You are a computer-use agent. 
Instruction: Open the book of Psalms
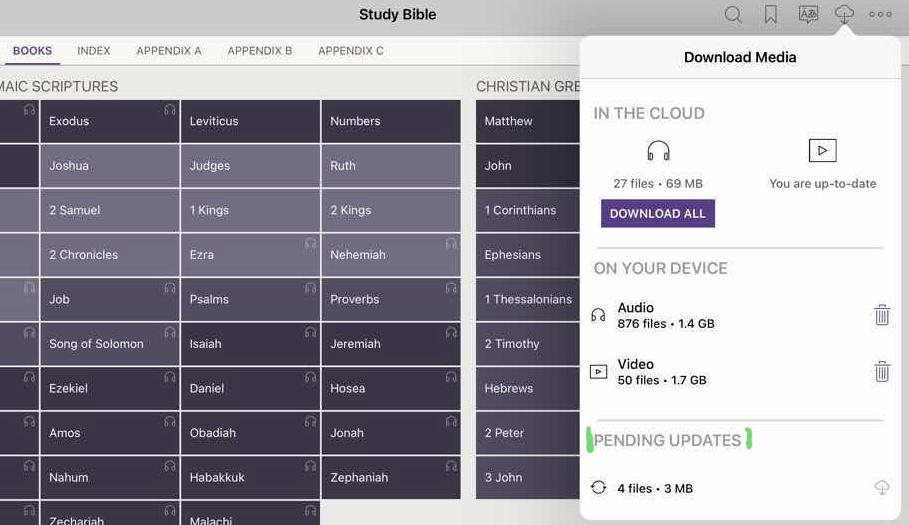coord(250,300)
